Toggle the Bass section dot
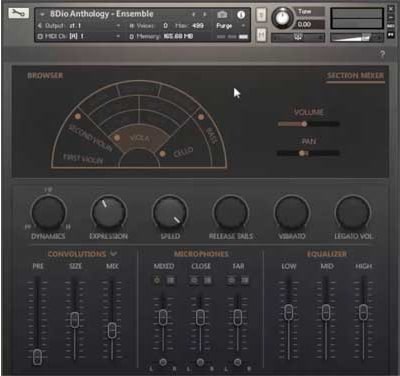 coord(201,117)
